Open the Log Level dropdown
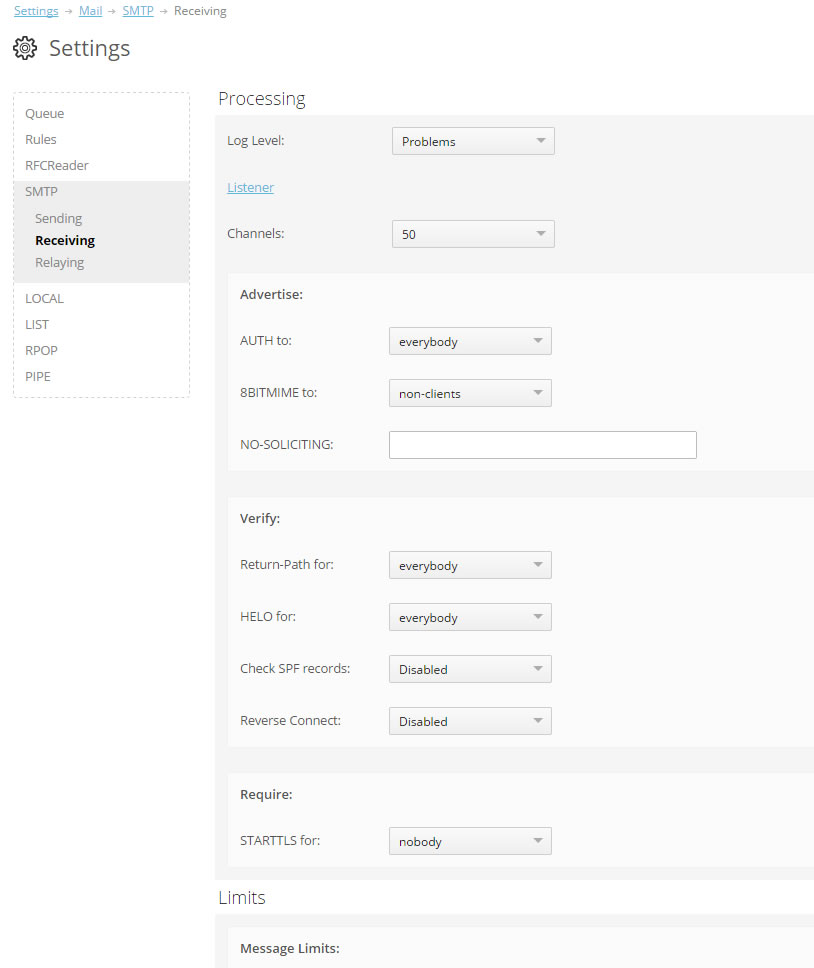Image resolution: width=814 pixels, height=968 pixels. (x=473, y=141)
